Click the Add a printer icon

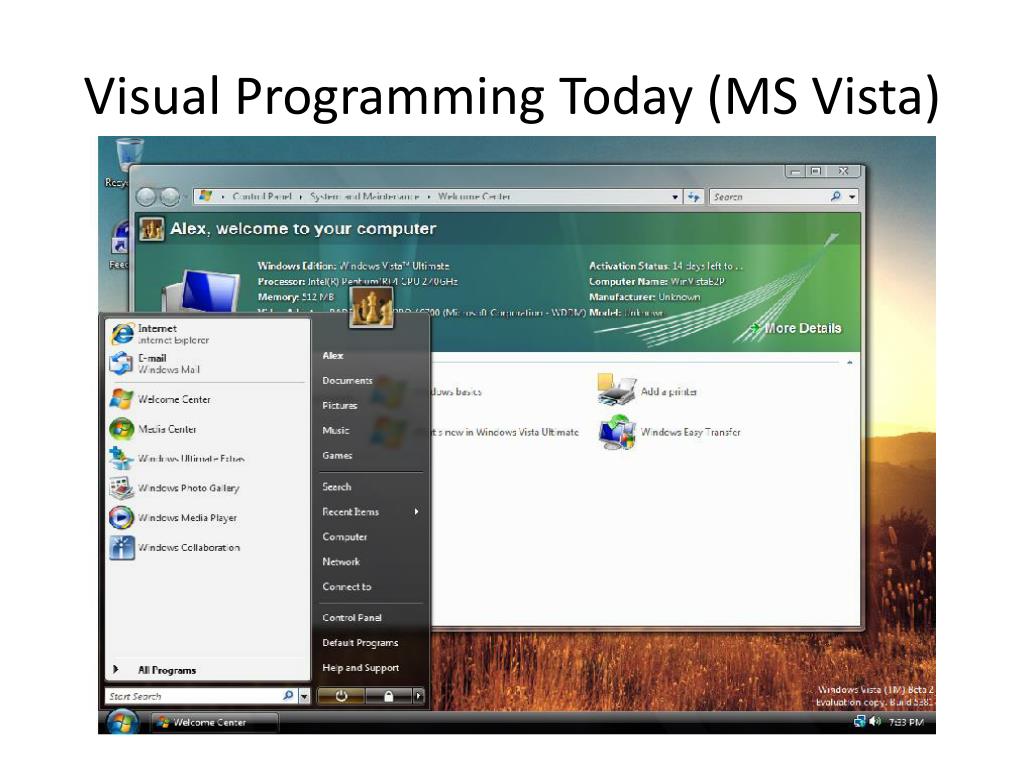pyautogui.click(x=616, y=390)
